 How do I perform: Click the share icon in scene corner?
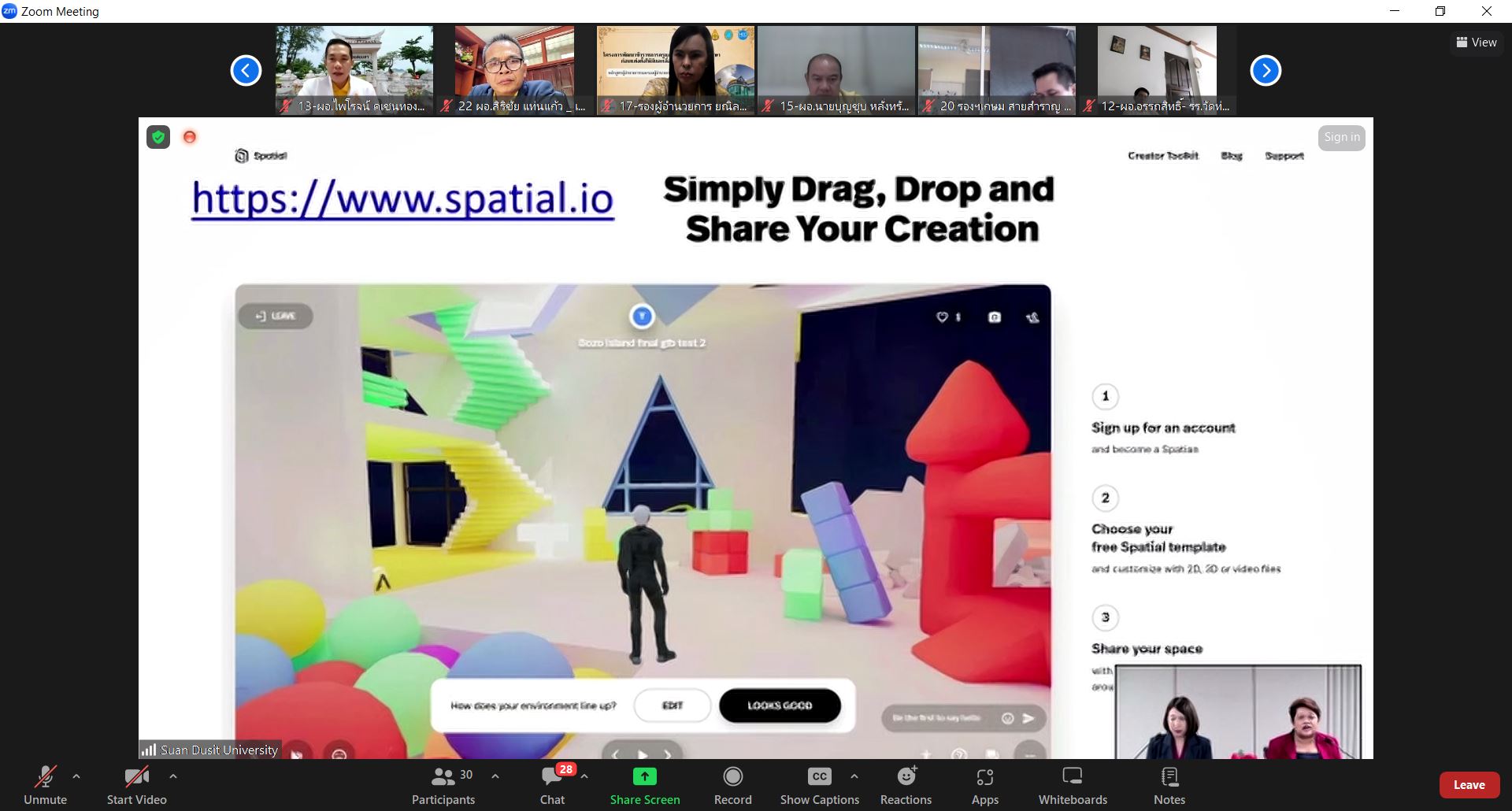tap(1032, 317)
